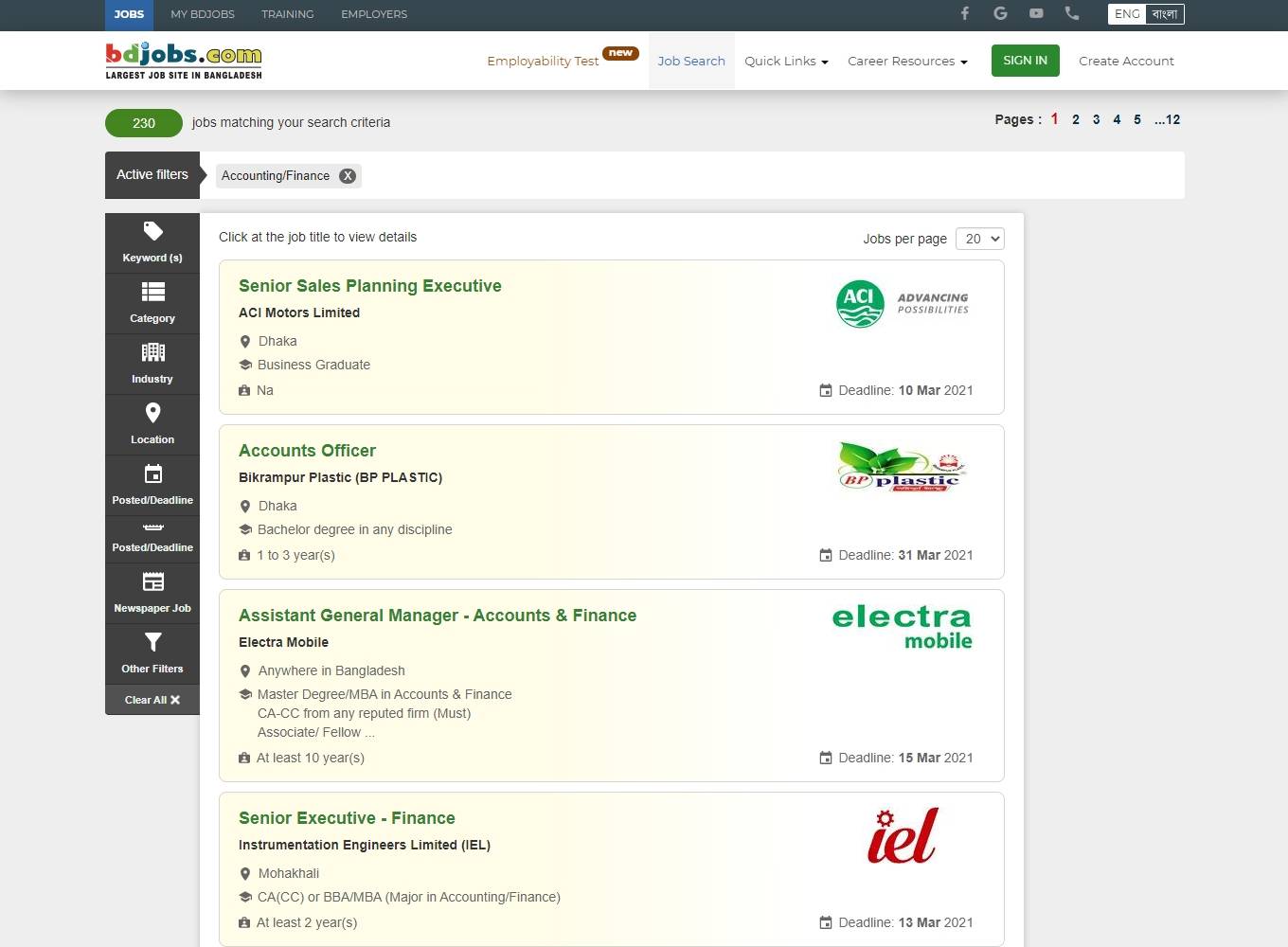Screen dimensions: 1288x947
Task: Click the ACI Motors company logo
Action: (x=903, y=304)
